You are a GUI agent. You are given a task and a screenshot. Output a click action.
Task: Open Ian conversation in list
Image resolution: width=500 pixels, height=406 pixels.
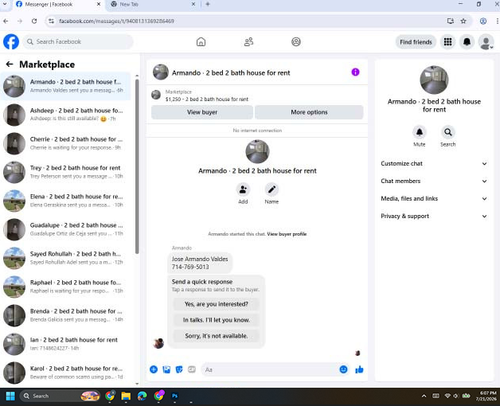(x=65, y=344)
